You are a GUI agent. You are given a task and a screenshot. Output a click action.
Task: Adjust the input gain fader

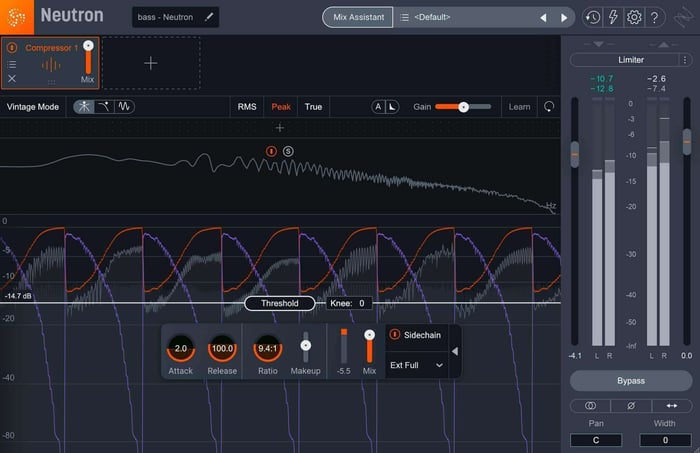click(x=575, y=154)
